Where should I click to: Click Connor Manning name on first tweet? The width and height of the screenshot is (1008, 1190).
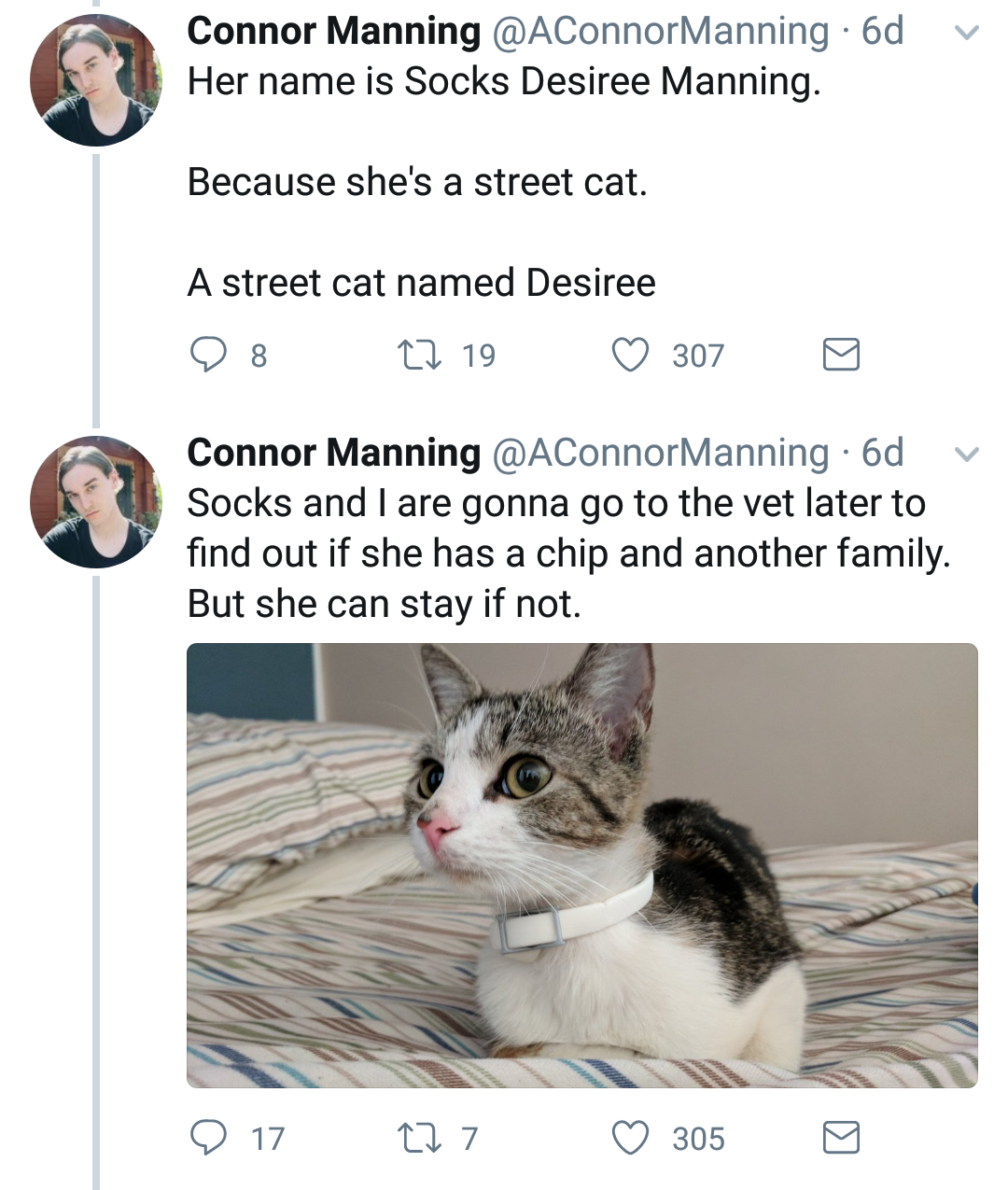[x=333, y=32]
